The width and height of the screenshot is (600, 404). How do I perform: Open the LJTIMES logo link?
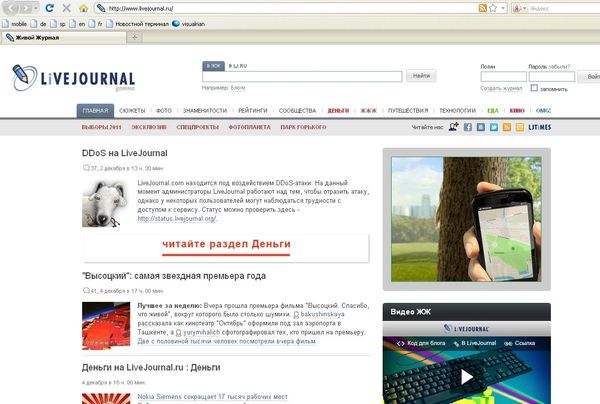pyautogui.click(x=540, y=127)
